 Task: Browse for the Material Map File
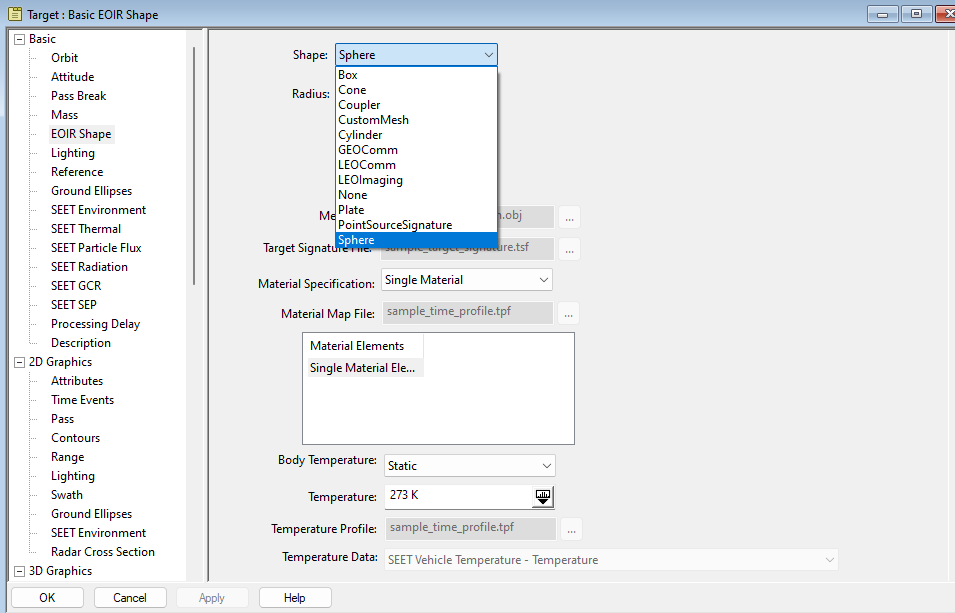click(x=568, y=312)
